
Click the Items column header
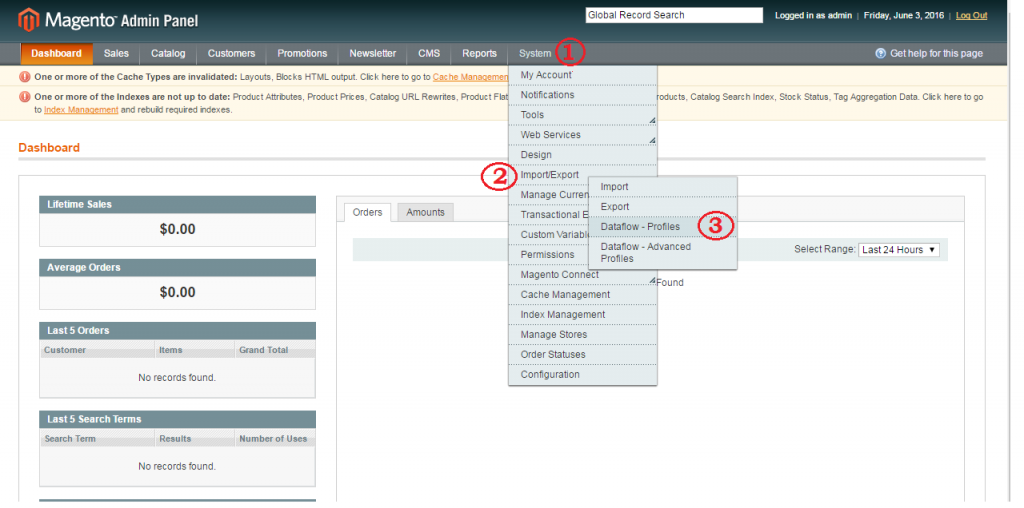pyautogui.click(x=195, y=350)
